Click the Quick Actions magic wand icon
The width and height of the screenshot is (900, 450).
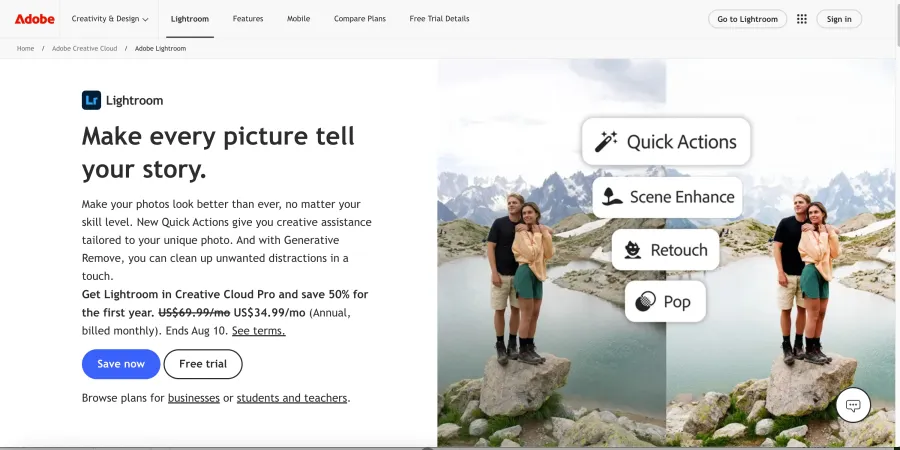[606, 141]
